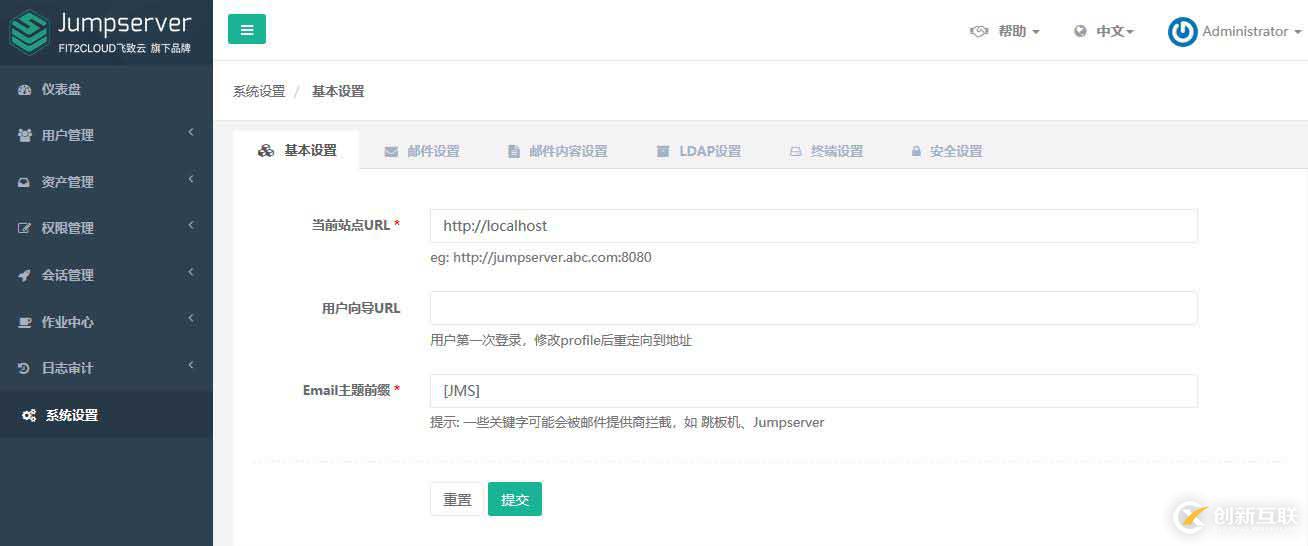Click the 作业中心 coffee icon
The height and width of the screenshot is (546, 1308).
point(25,322)
